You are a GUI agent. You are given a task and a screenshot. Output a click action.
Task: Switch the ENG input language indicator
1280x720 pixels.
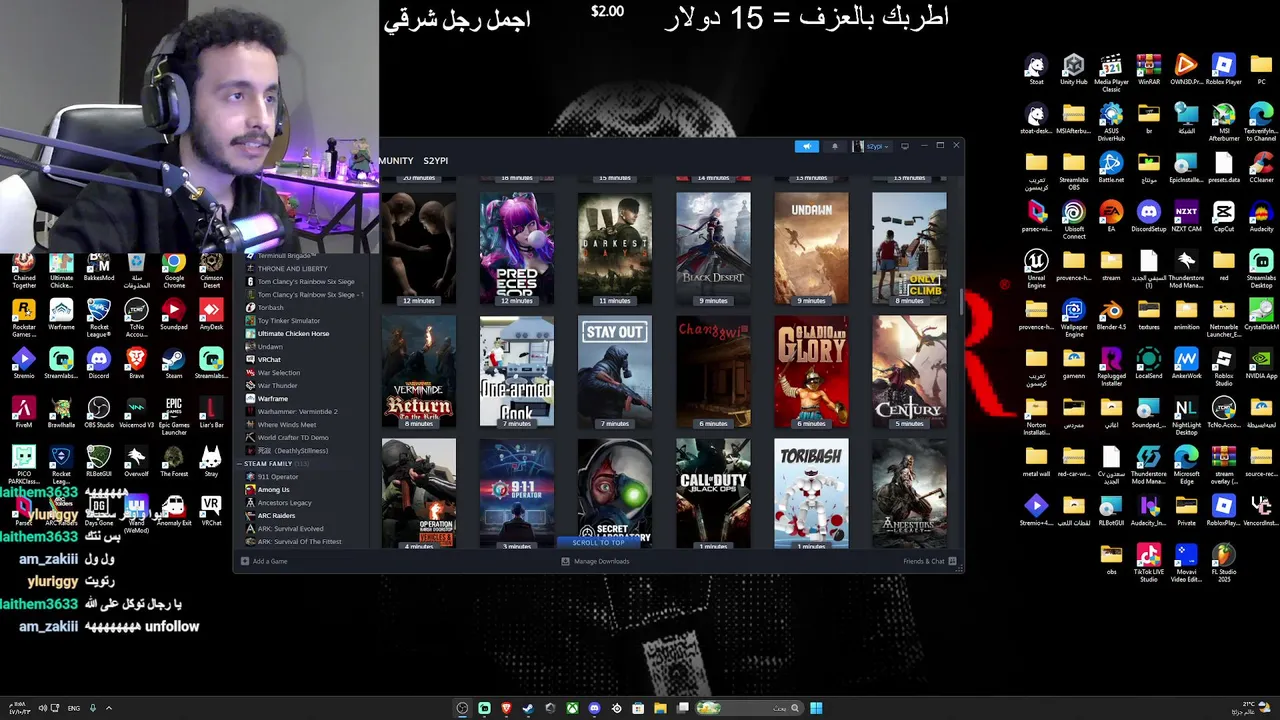point(74,708)
